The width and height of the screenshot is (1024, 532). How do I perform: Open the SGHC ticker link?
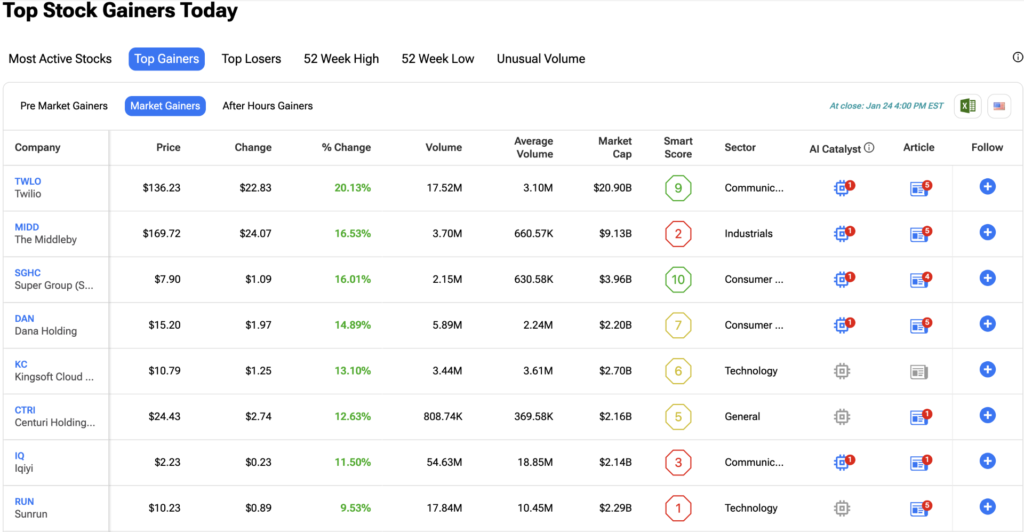coord(27,273)
